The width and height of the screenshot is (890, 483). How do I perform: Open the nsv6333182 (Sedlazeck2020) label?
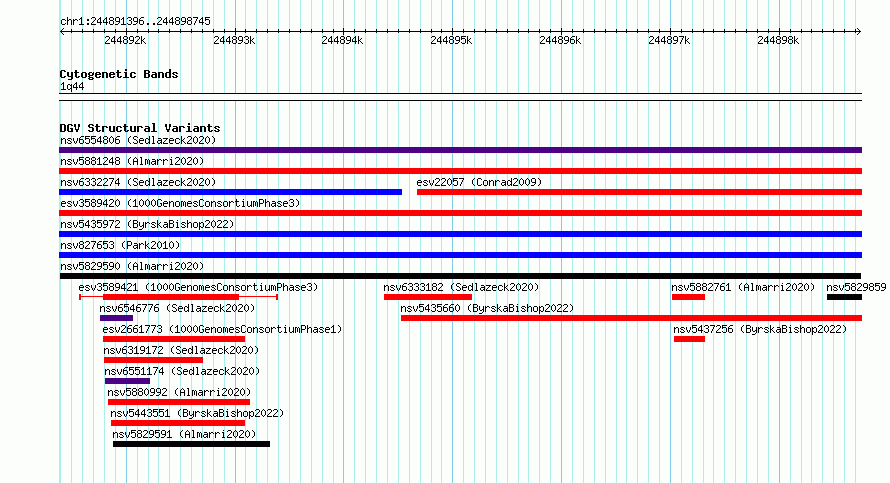461,287
